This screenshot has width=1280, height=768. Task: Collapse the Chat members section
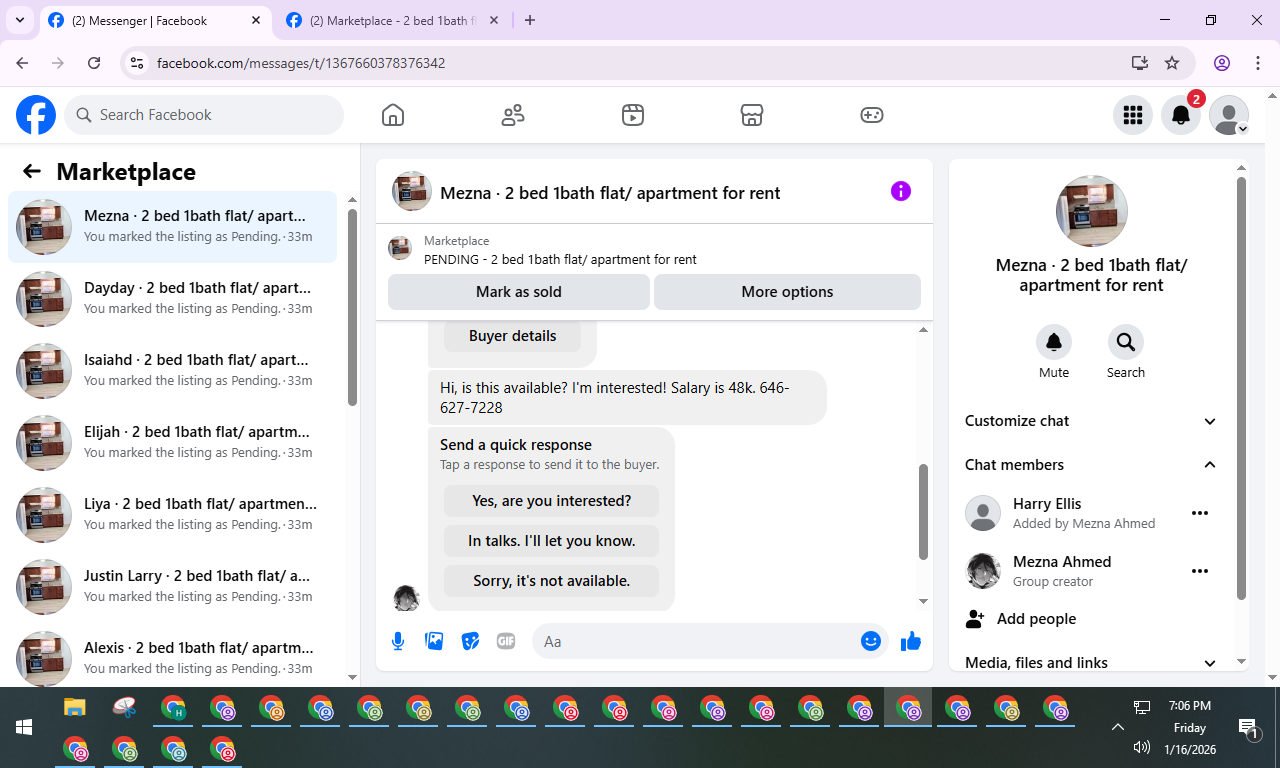click(x=1091, y=465)
